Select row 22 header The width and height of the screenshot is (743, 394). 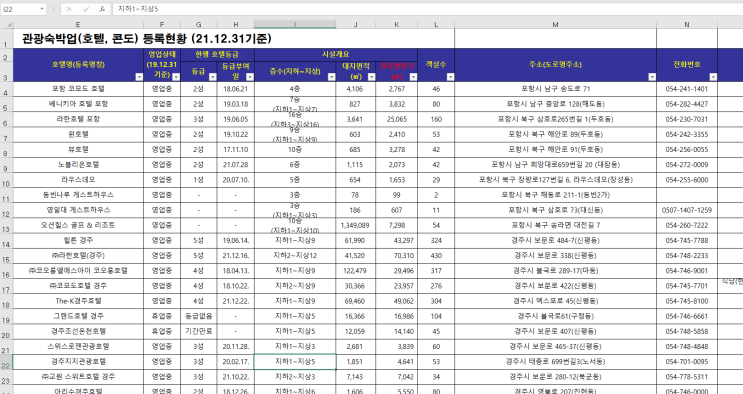click(x=6, y=362)
